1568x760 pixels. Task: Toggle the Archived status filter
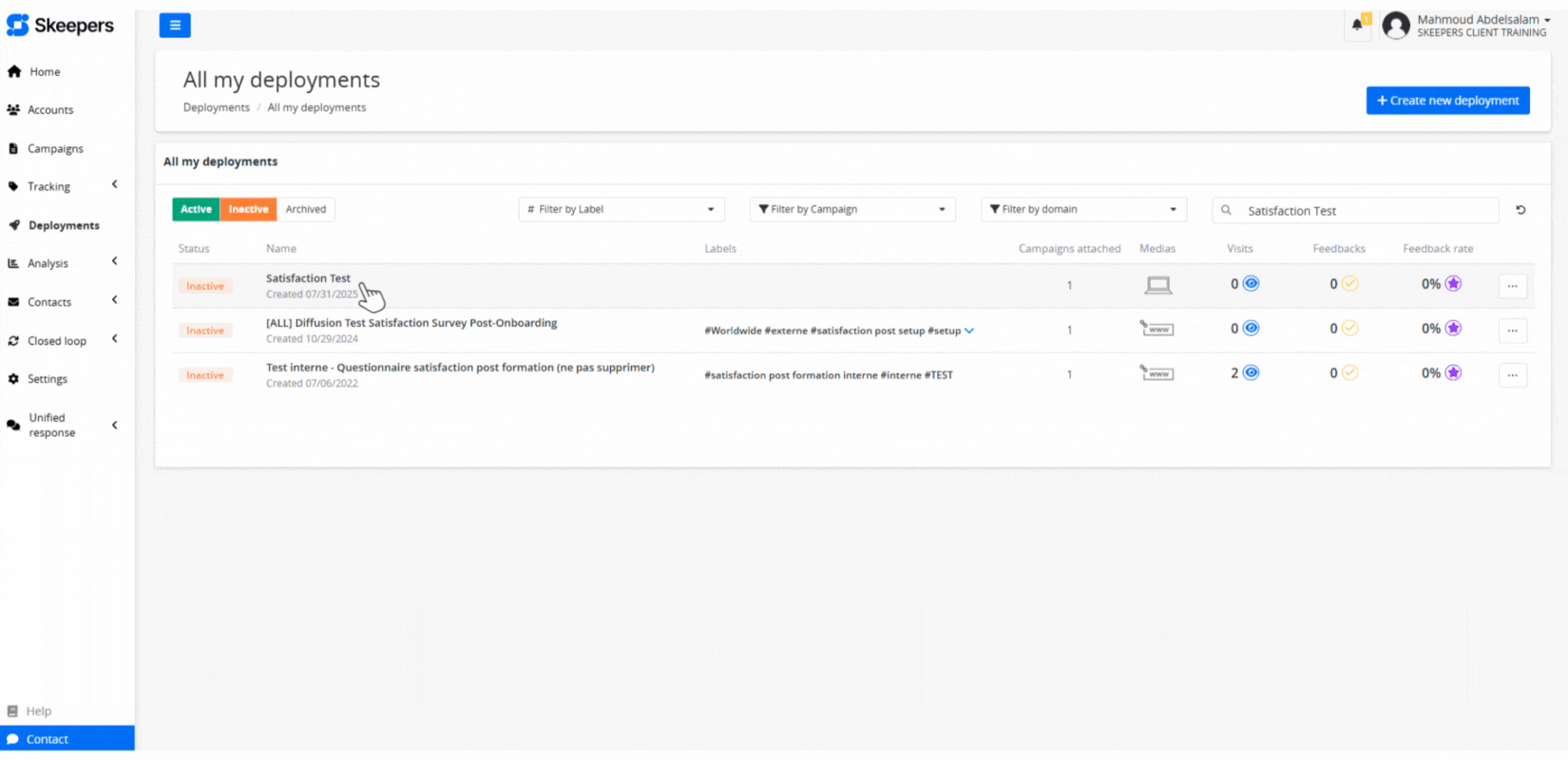pos(306,210)
